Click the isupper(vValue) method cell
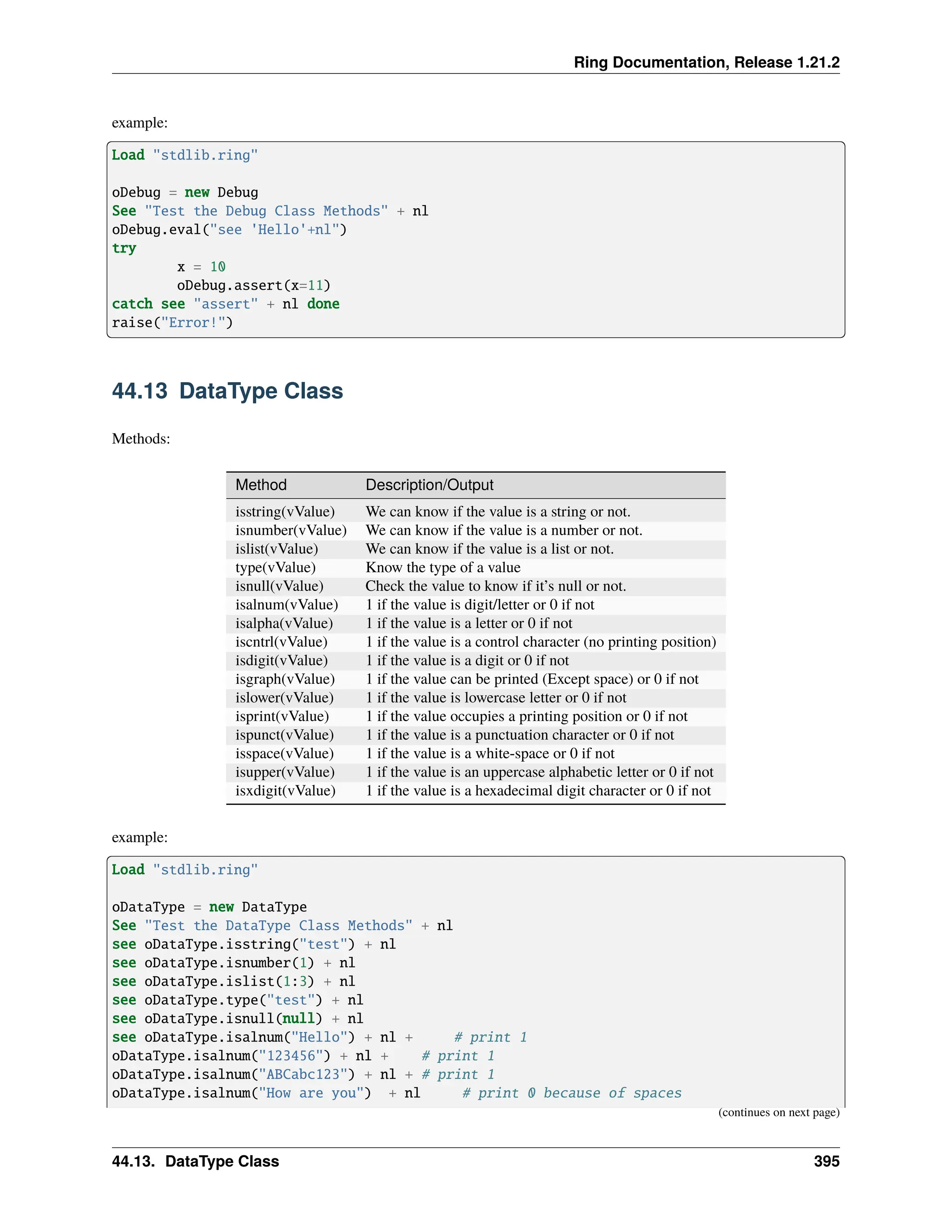Image resolution: width=952 pixels, height=1232 pixels. pos(285,772)
